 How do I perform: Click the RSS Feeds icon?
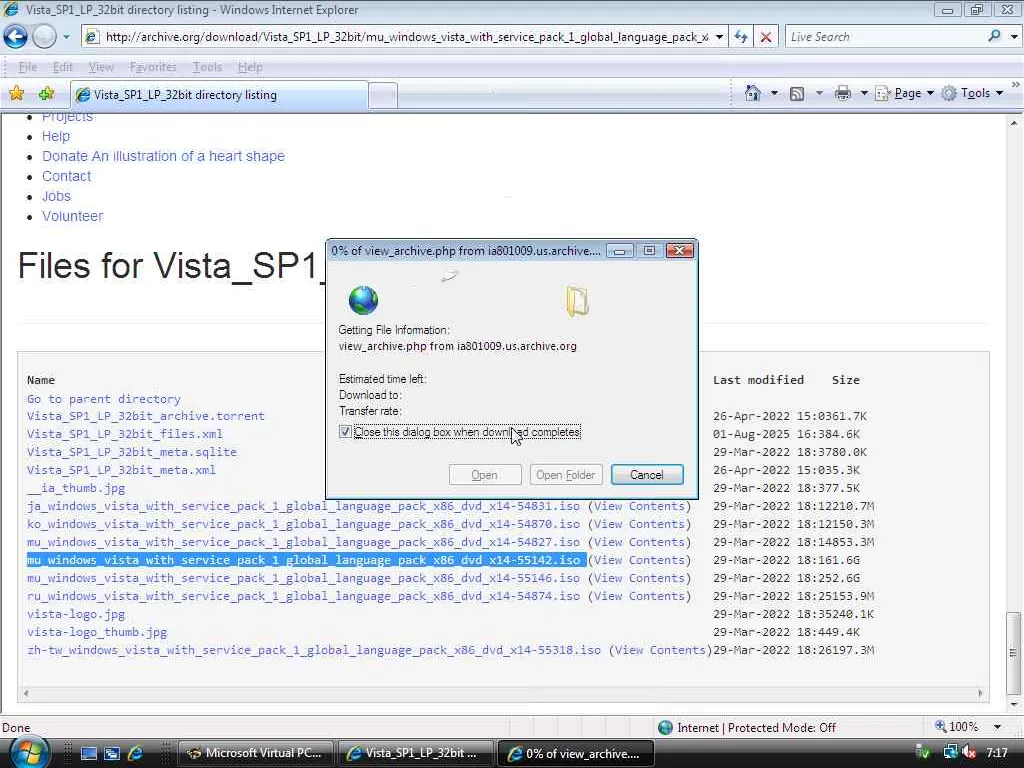(x=797, y=93)
